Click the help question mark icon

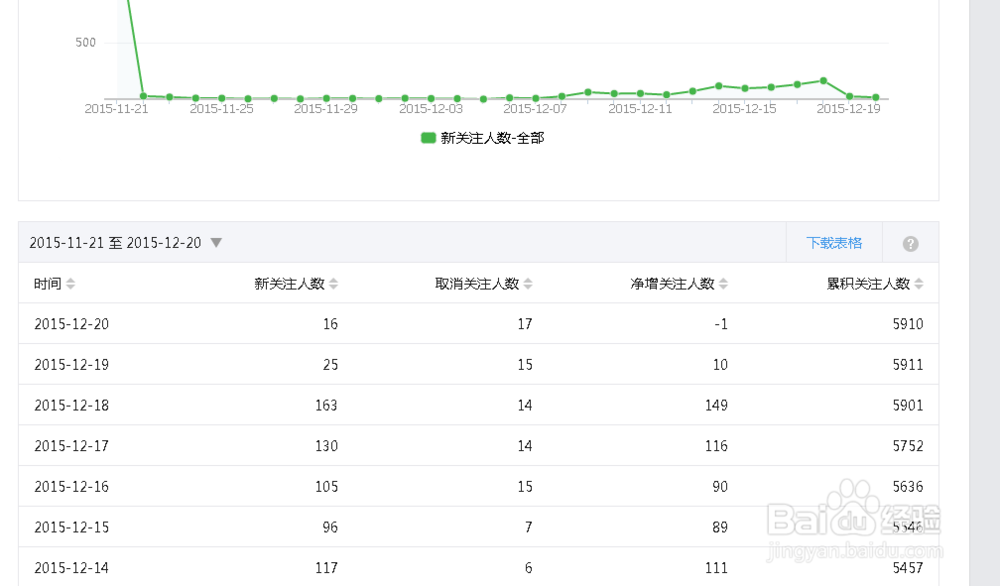pyautogui.click(x=910, y=241)
